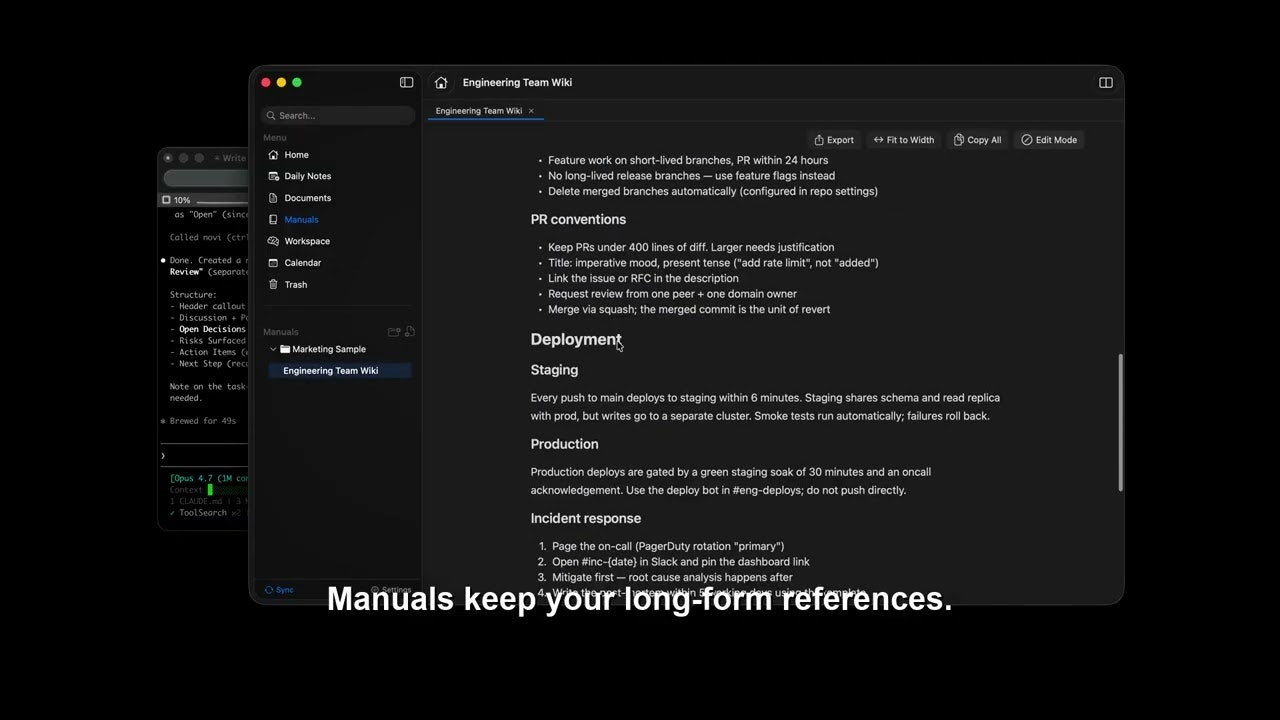Screen dimensions: 1280x720
Task: Click 'Delete merged branches automatically' bullet
Action: [713, 191]
